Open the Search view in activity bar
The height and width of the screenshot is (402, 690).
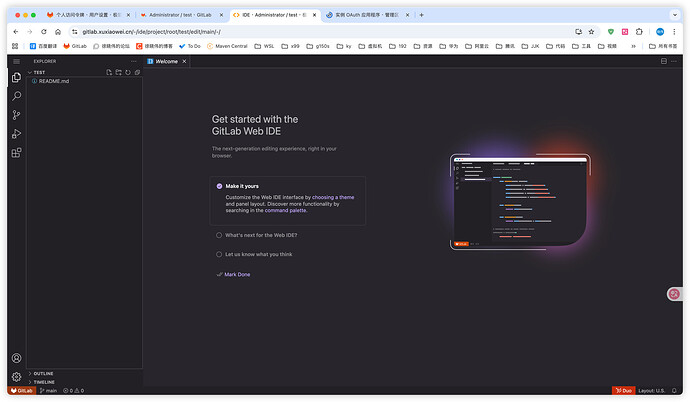click(16, 96)
